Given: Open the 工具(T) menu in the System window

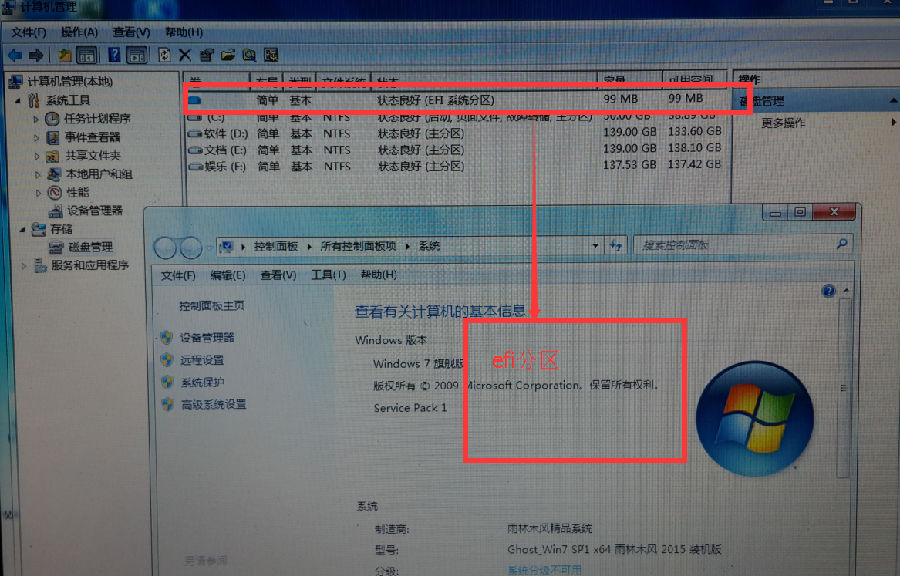Looking at the screenshot, I should 328,275.
